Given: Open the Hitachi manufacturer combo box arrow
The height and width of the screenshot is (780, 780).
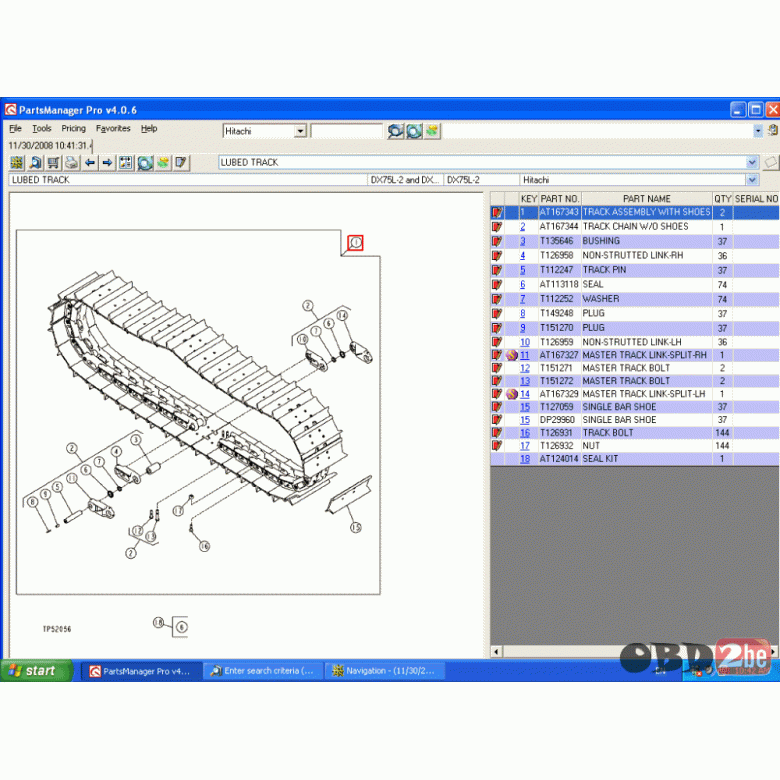Looking at the screenshot, I should [300, 131].
